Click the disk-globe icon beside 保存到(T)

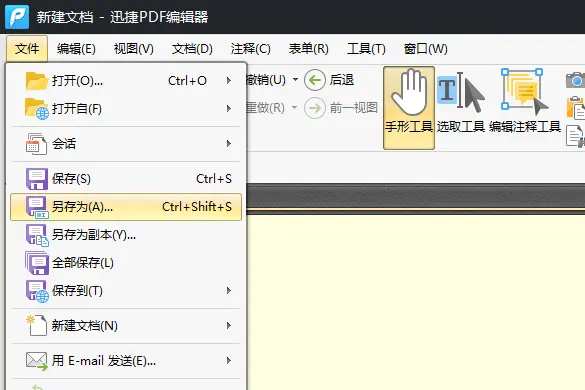(37, 291)
